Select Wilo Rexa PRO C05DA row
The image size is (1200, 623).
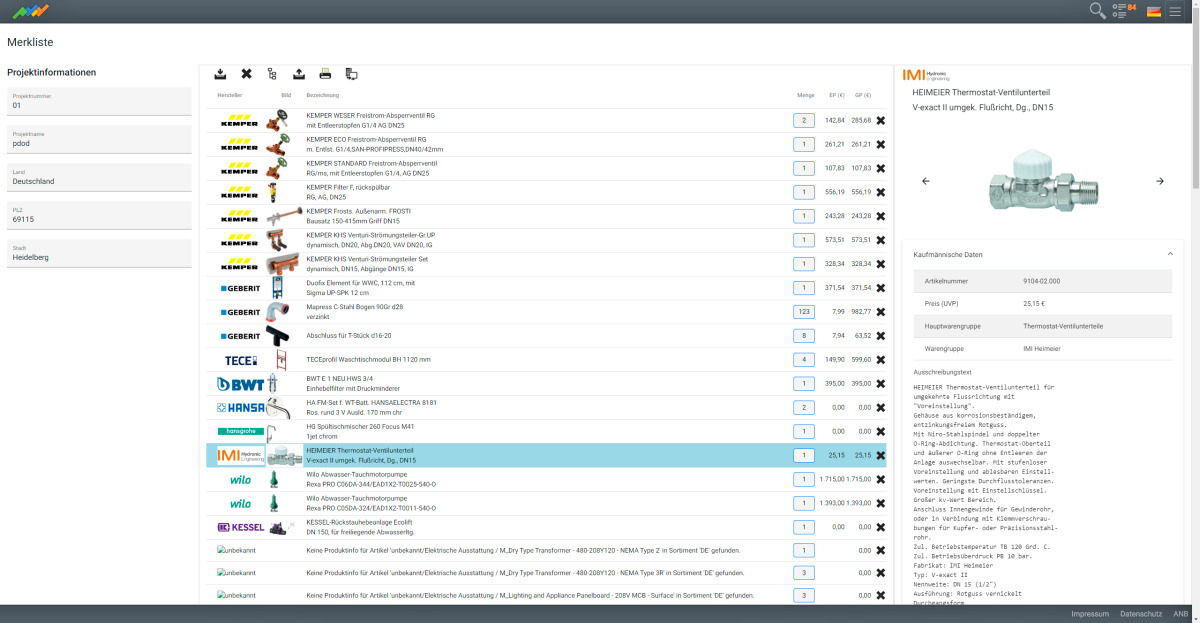pos(548,504)
